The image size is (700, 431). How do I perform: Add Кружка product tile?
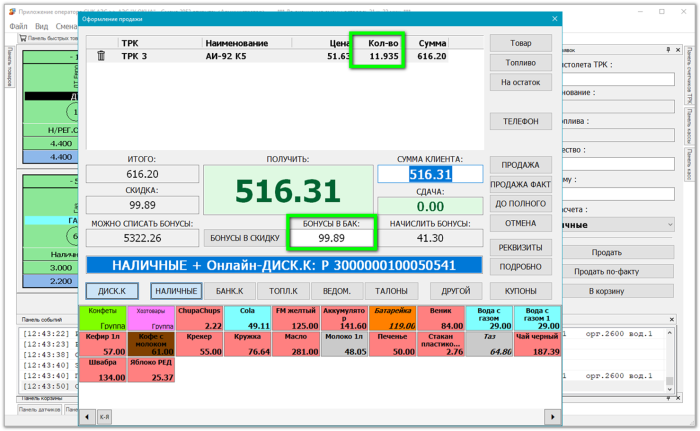point(247,344)
